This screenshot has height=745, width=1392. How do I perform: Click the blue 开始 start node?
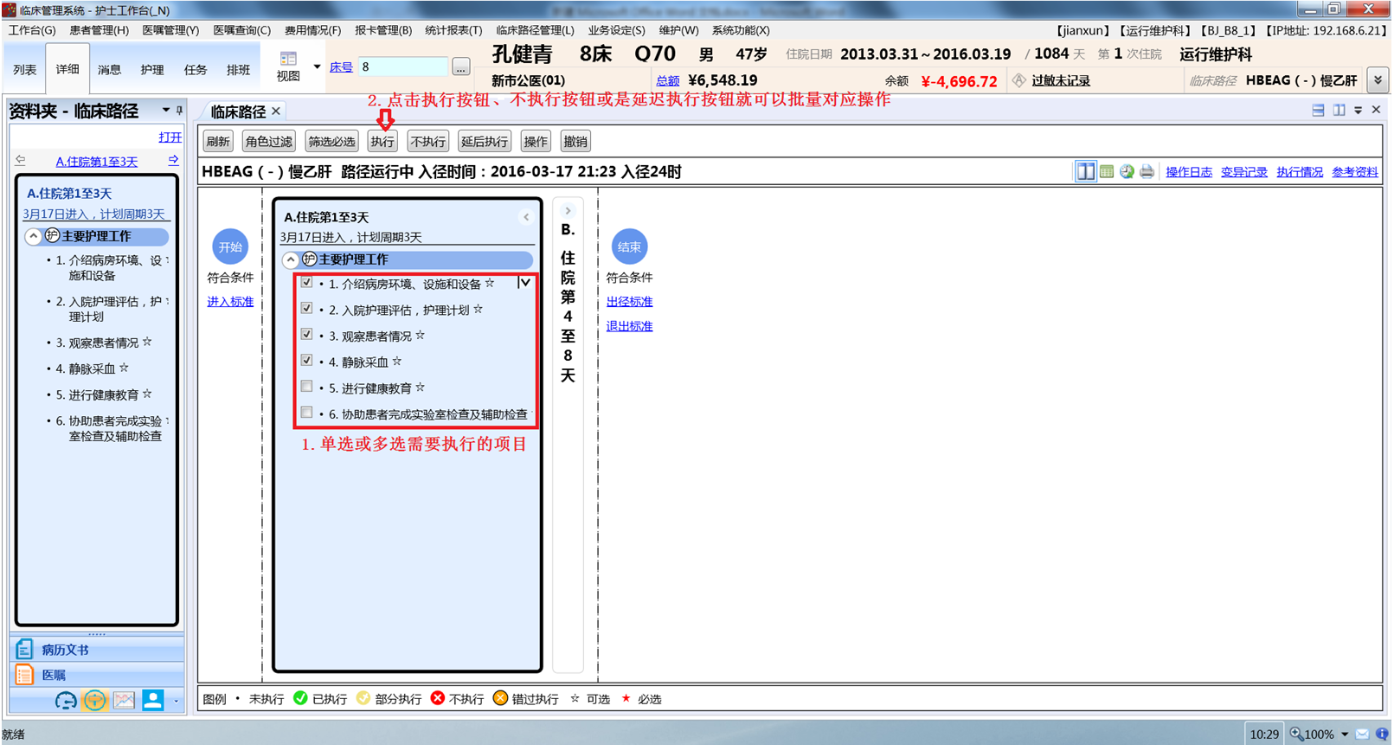tap(230, 247)
